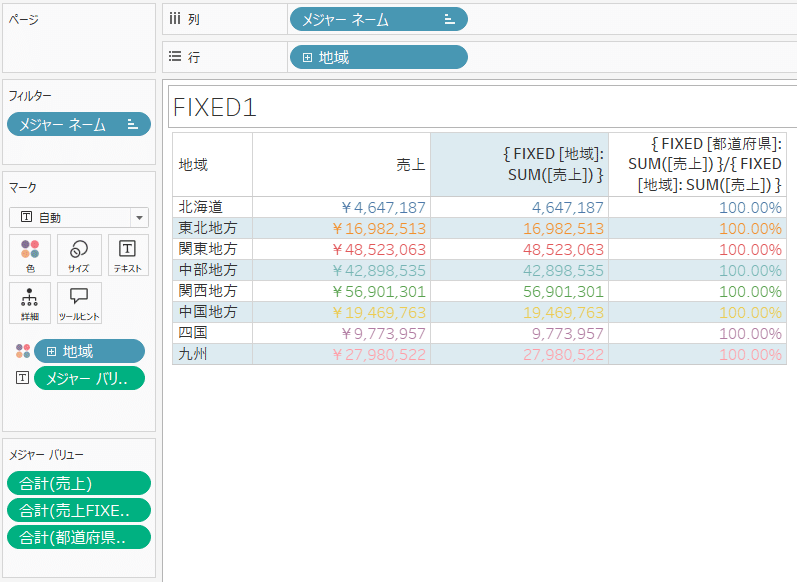The width and height of the screenshot is (797, 582).
Task: Click the rows (行) shelf icon
Action: click(x=175, y=56)
